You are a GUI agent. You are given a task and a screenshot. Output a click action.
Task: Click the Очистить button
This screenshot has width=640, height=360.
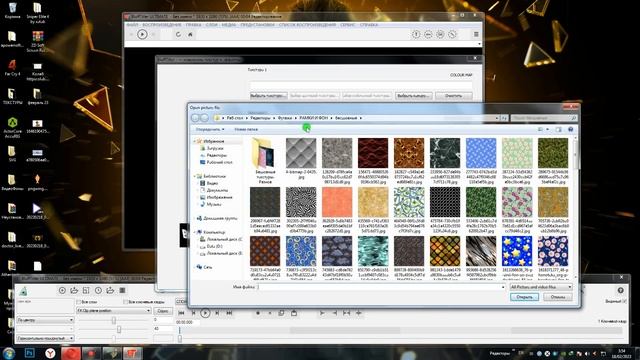453,96
